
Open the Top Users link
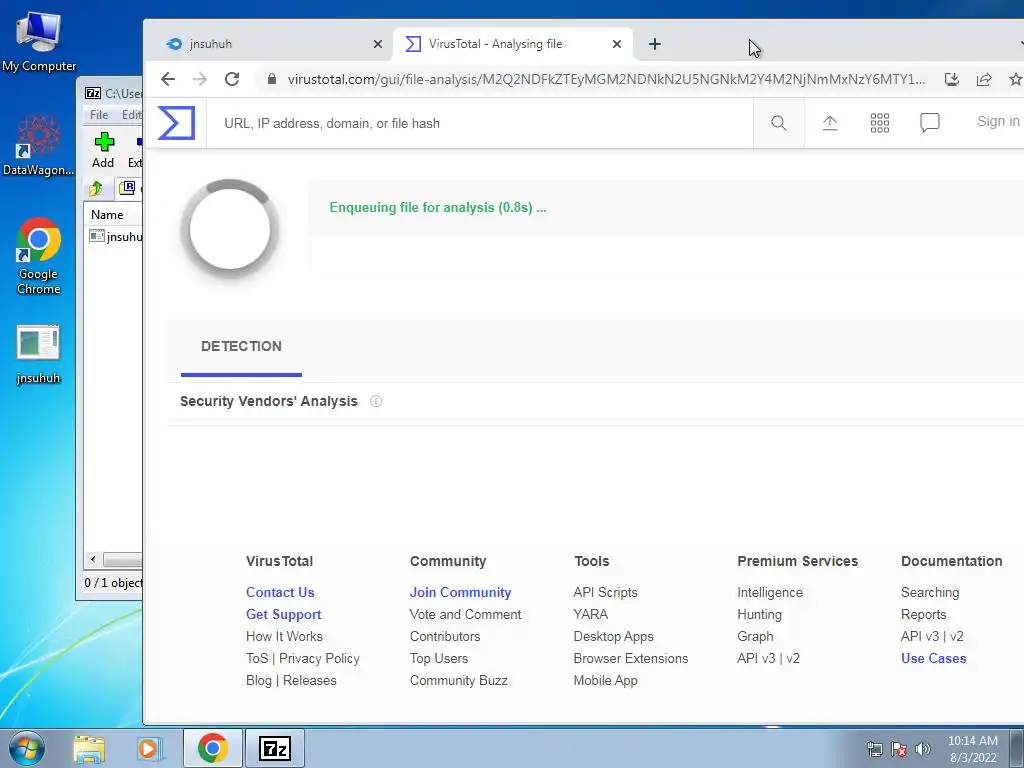(439, 658)
